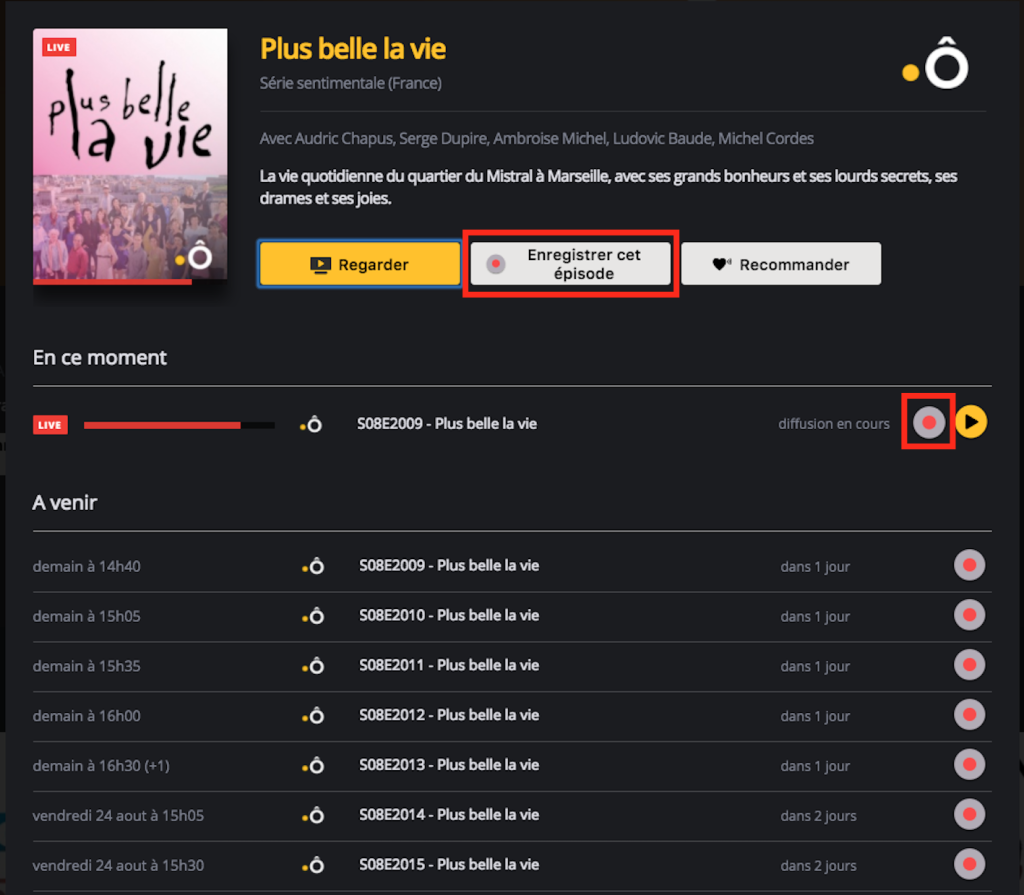
Task: Click the time demain à 15h35
Action: (86, 666)
